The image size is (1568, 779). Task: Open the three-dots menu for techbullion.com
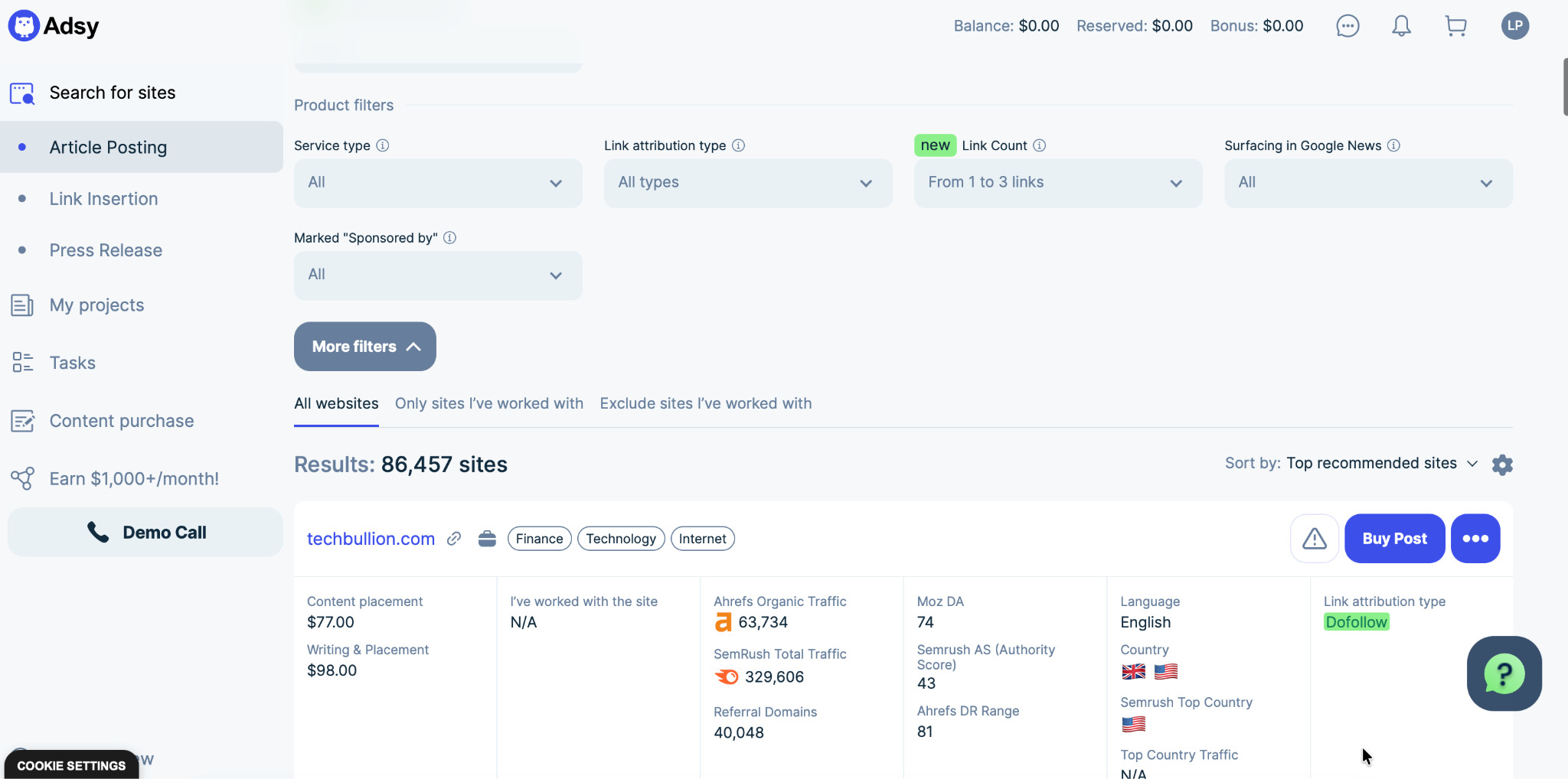1475,539
